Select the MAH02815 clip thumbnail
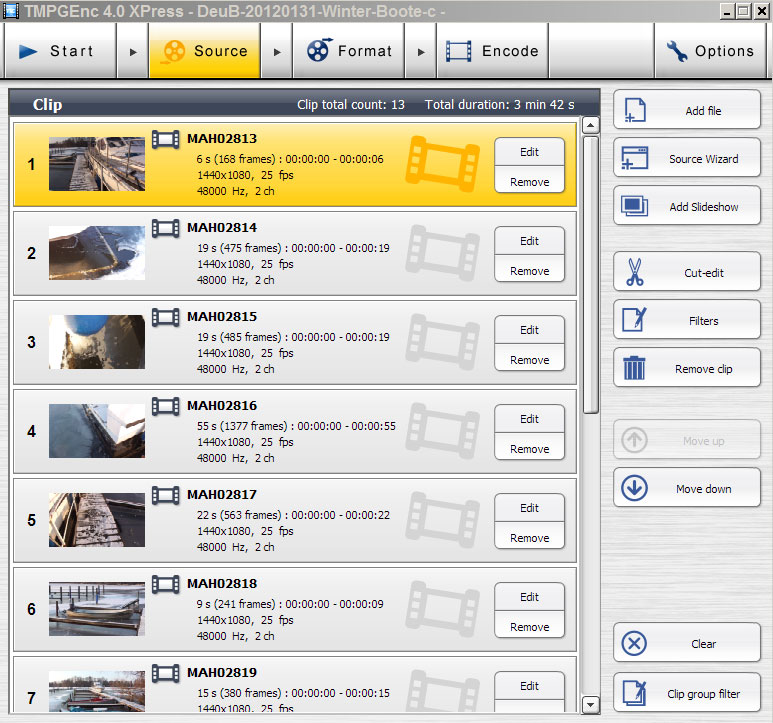773x723 pixels. coord(96,342)
